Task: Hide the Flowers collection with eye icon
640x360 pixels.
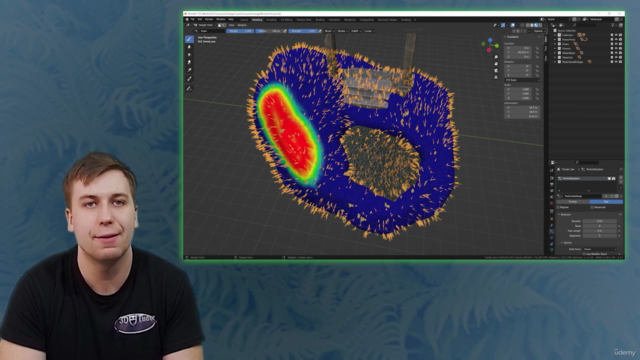Action: (x=616, y=48)
